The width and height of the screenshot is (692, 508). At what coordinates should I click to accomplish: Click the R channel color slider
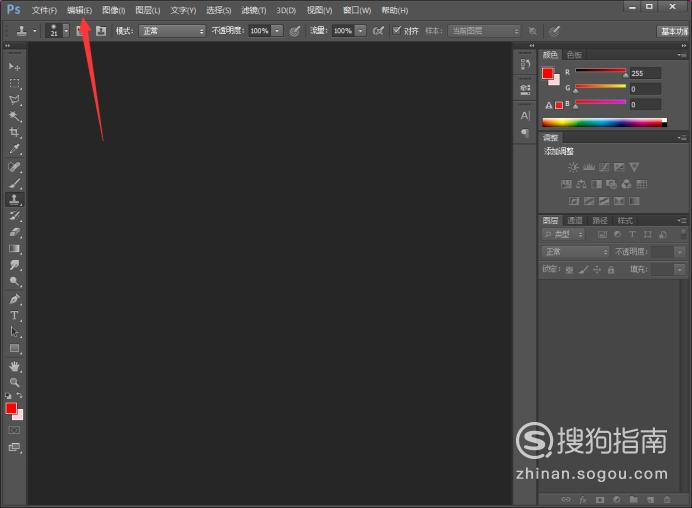(x=601, y=71)
